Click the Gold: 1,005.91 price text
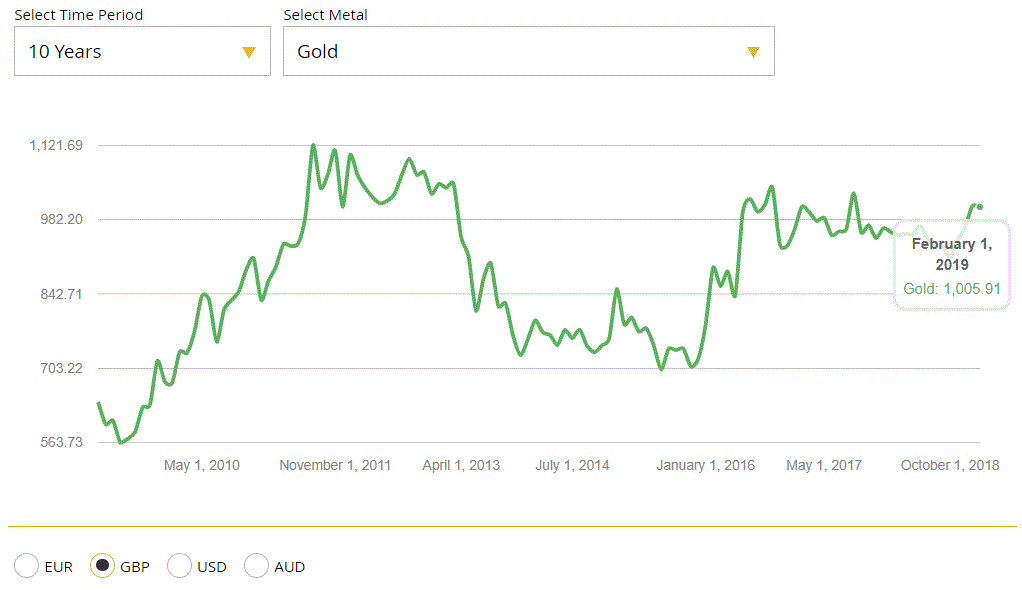This screenshot has width=1022, height=590. point(951,289)
